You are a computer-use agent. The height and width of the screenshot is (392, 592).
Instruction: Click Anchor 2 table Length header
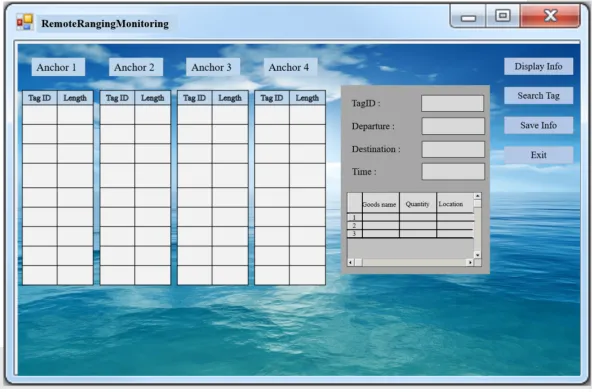(x=153, y=98)
